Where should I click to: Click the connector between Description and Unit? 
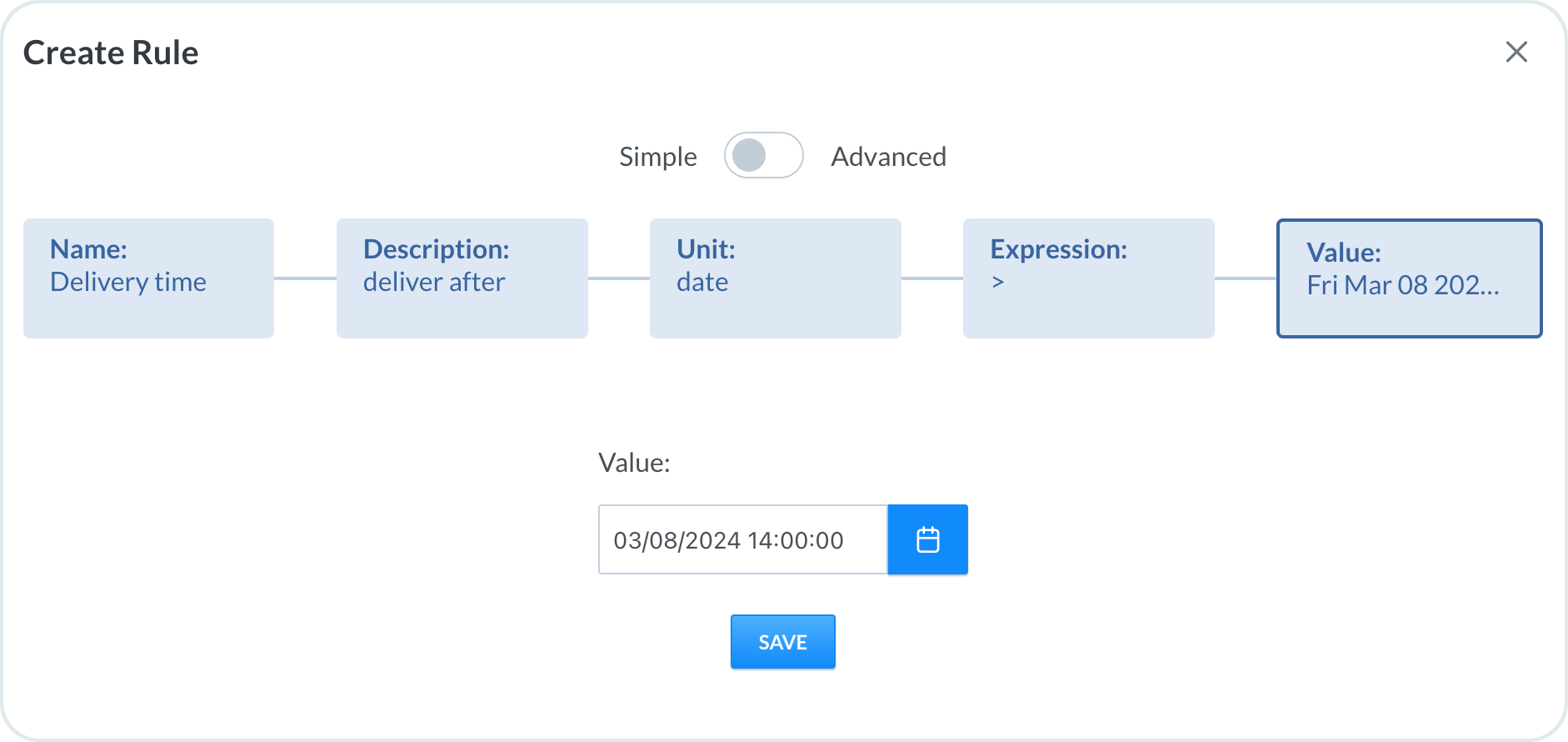point(618,278)
